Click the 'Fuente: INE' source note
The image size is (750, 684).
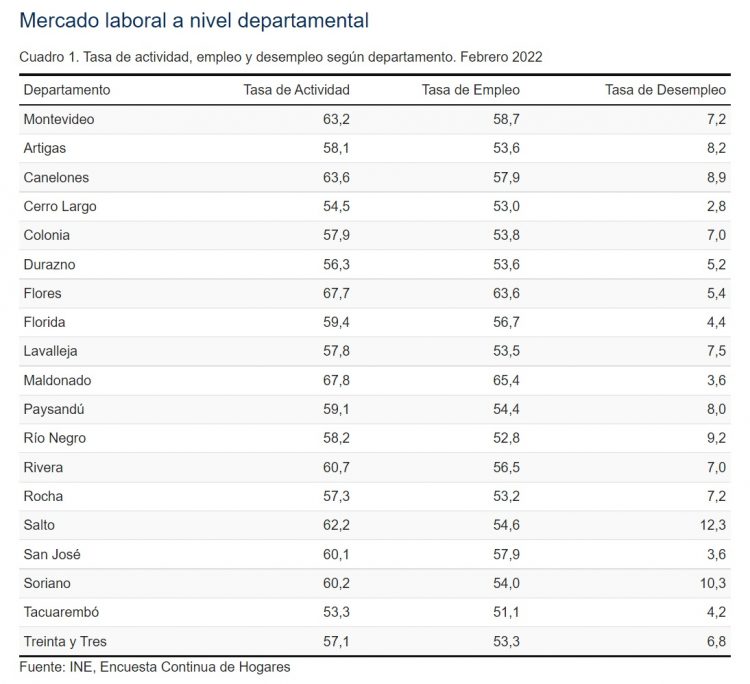point(155,666)
